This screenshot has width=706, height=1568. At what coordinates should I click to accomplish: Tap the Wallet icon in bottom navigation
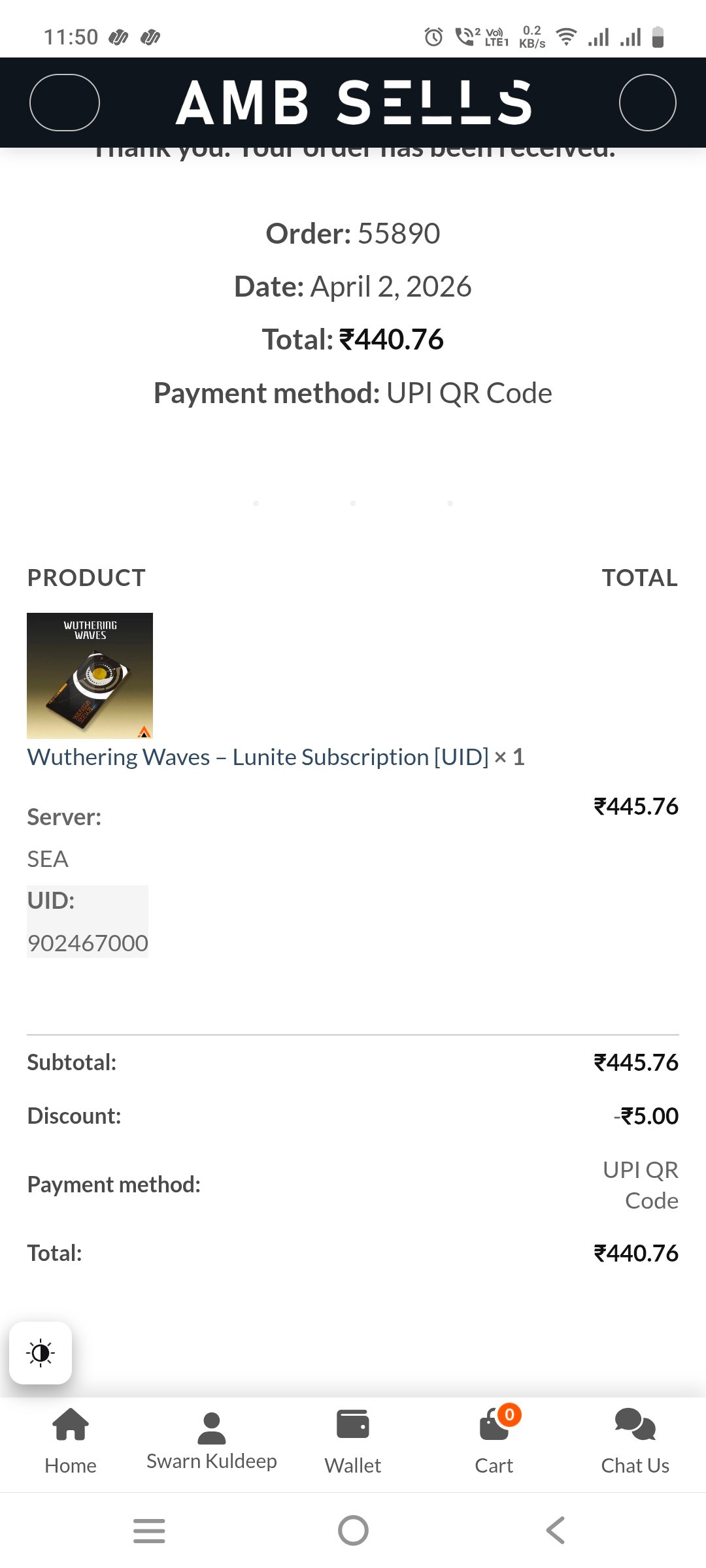tap(352, 1424)
